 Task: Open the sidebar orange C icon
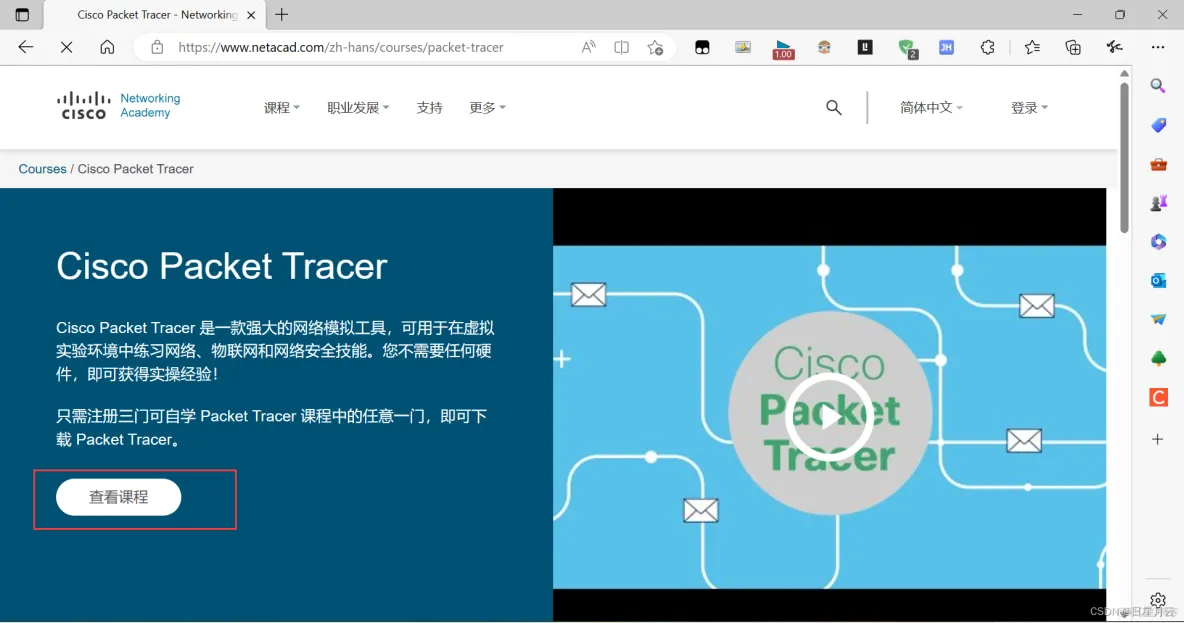click(x=1158, y=397)
